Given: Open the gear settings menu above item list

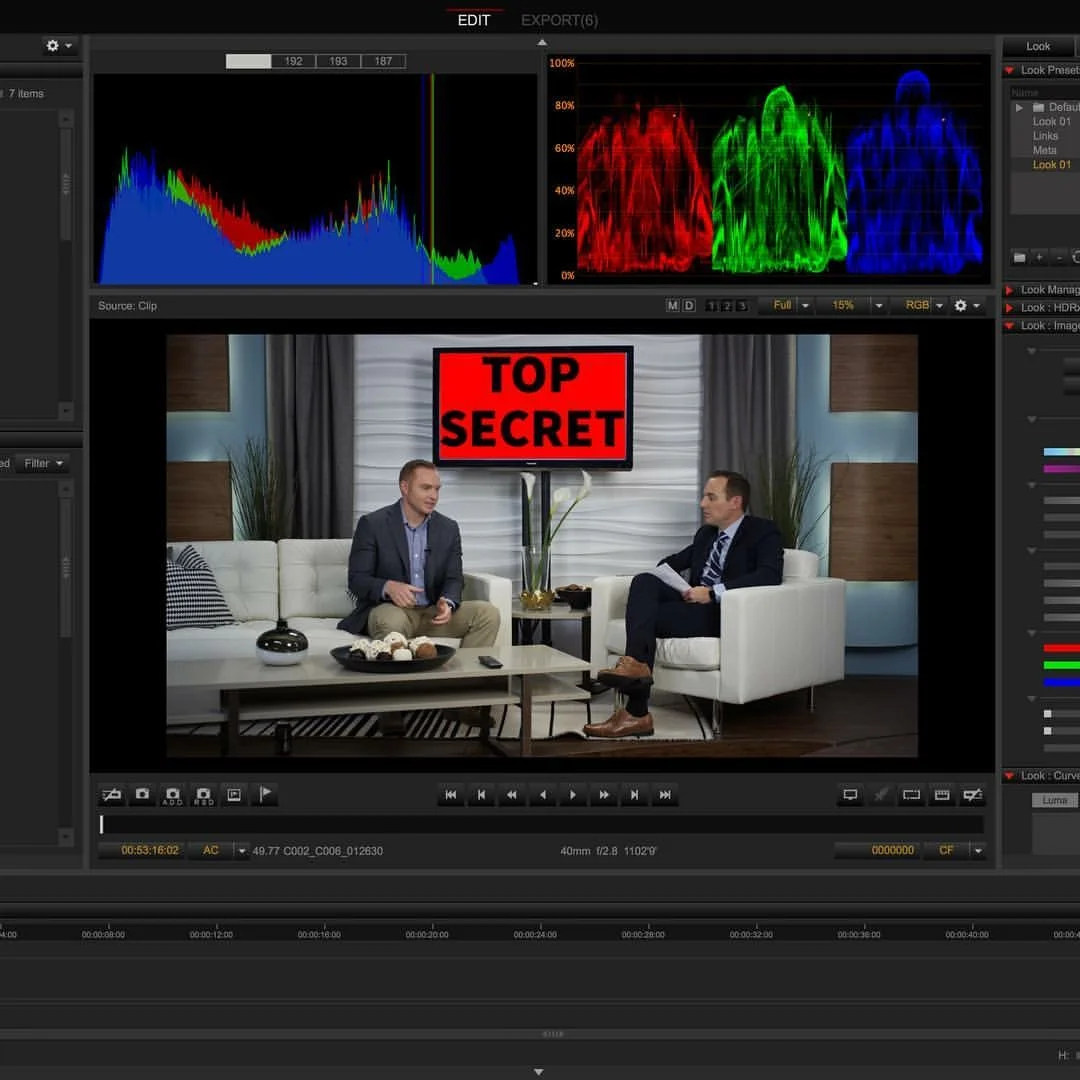Looking at the screenshot, I should point(59,45).
